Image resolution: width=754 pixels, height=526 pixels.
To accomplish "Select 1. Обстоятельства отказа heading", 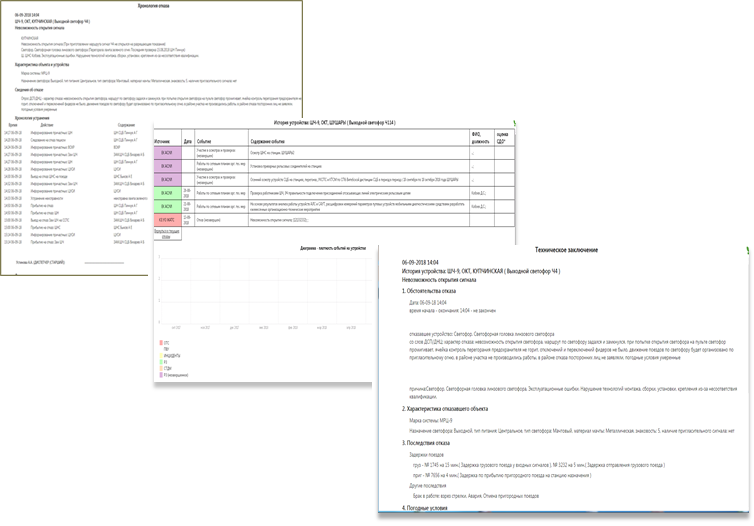I will pyautogui.click(x=429, y=291).
